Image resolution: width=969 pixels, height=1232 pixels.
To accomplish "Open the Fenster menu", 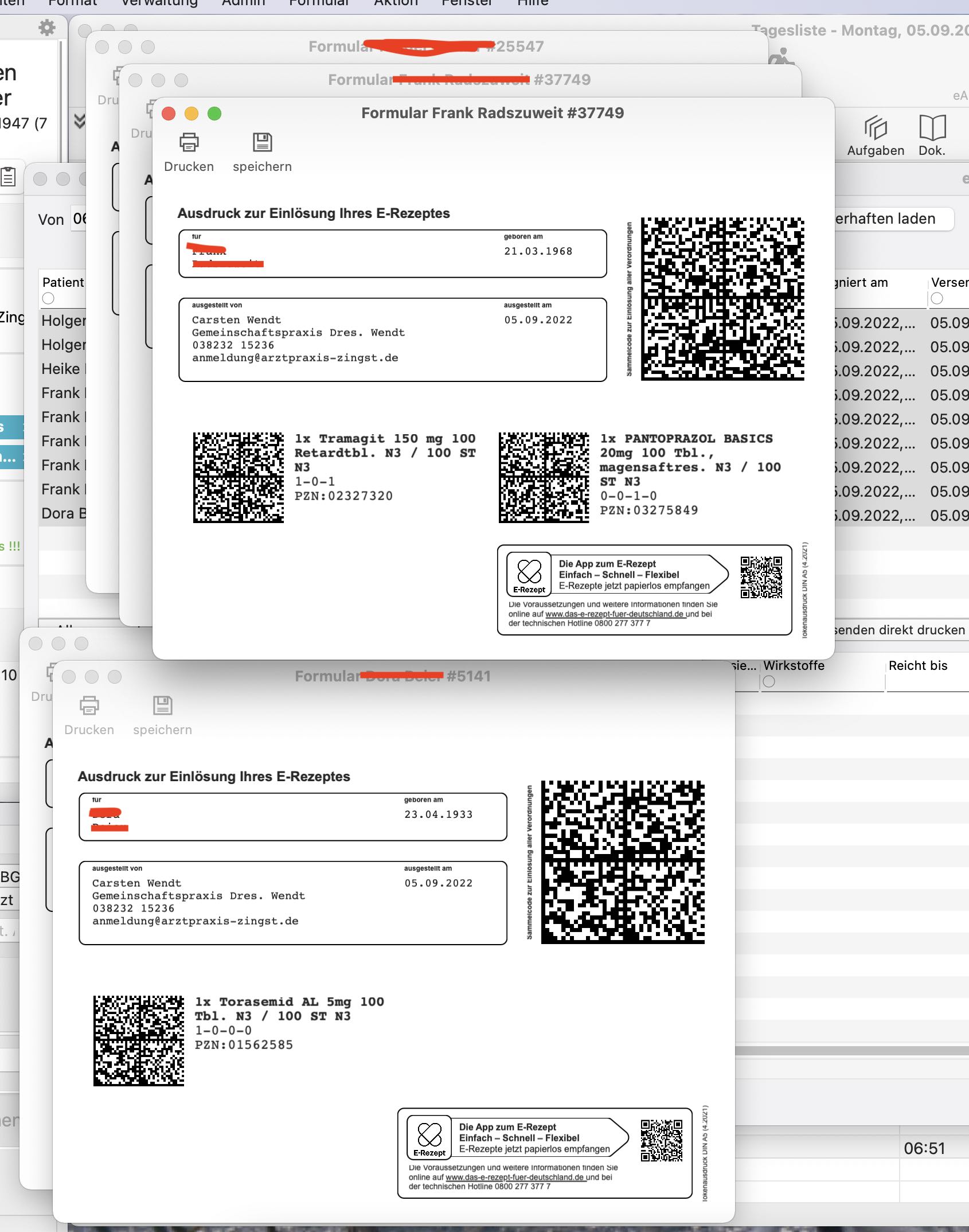I will pyautogui.click(x=467, y=3).
